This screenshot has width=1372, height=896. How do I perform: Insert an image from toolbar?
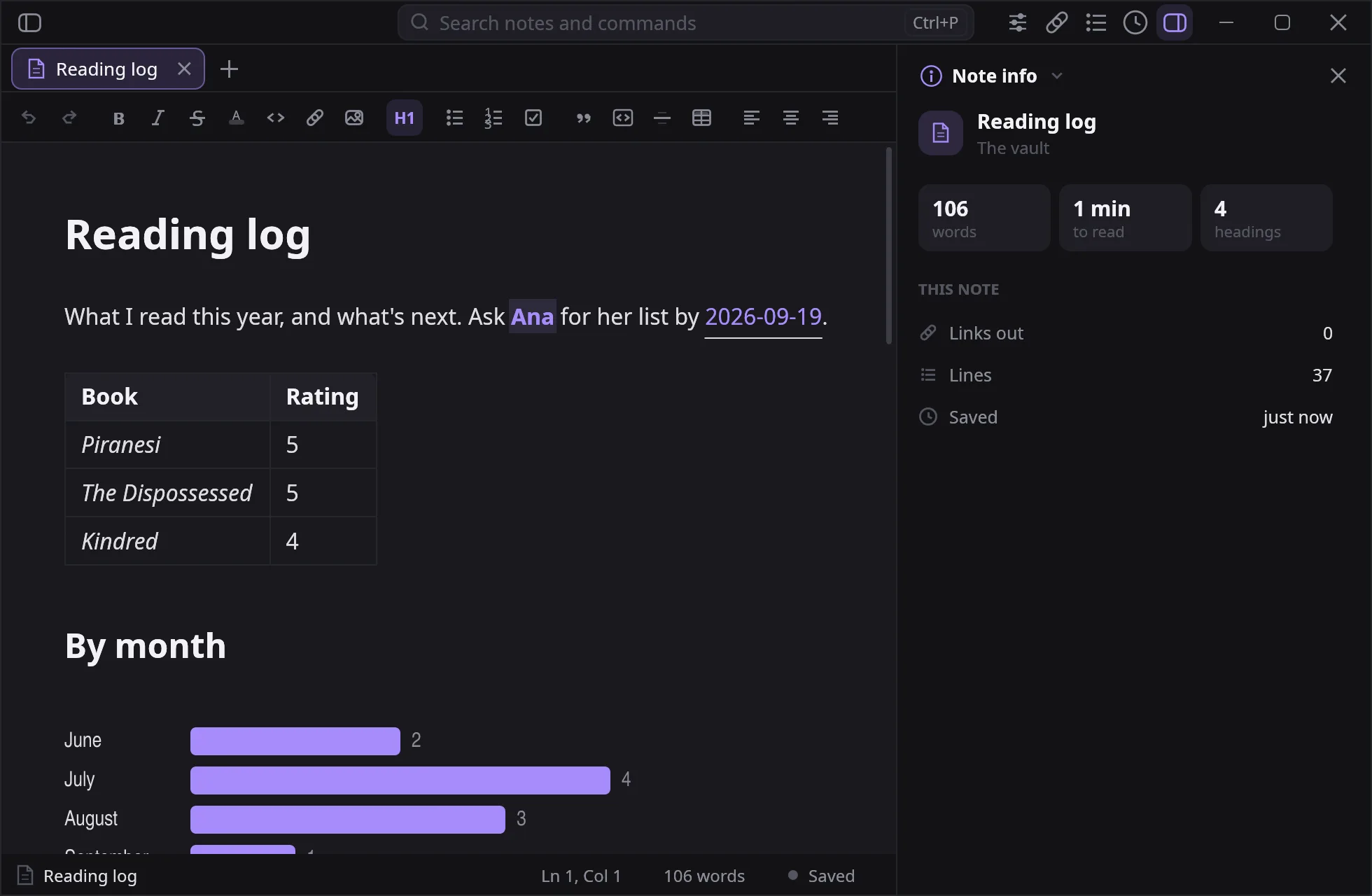click(354, 118)
